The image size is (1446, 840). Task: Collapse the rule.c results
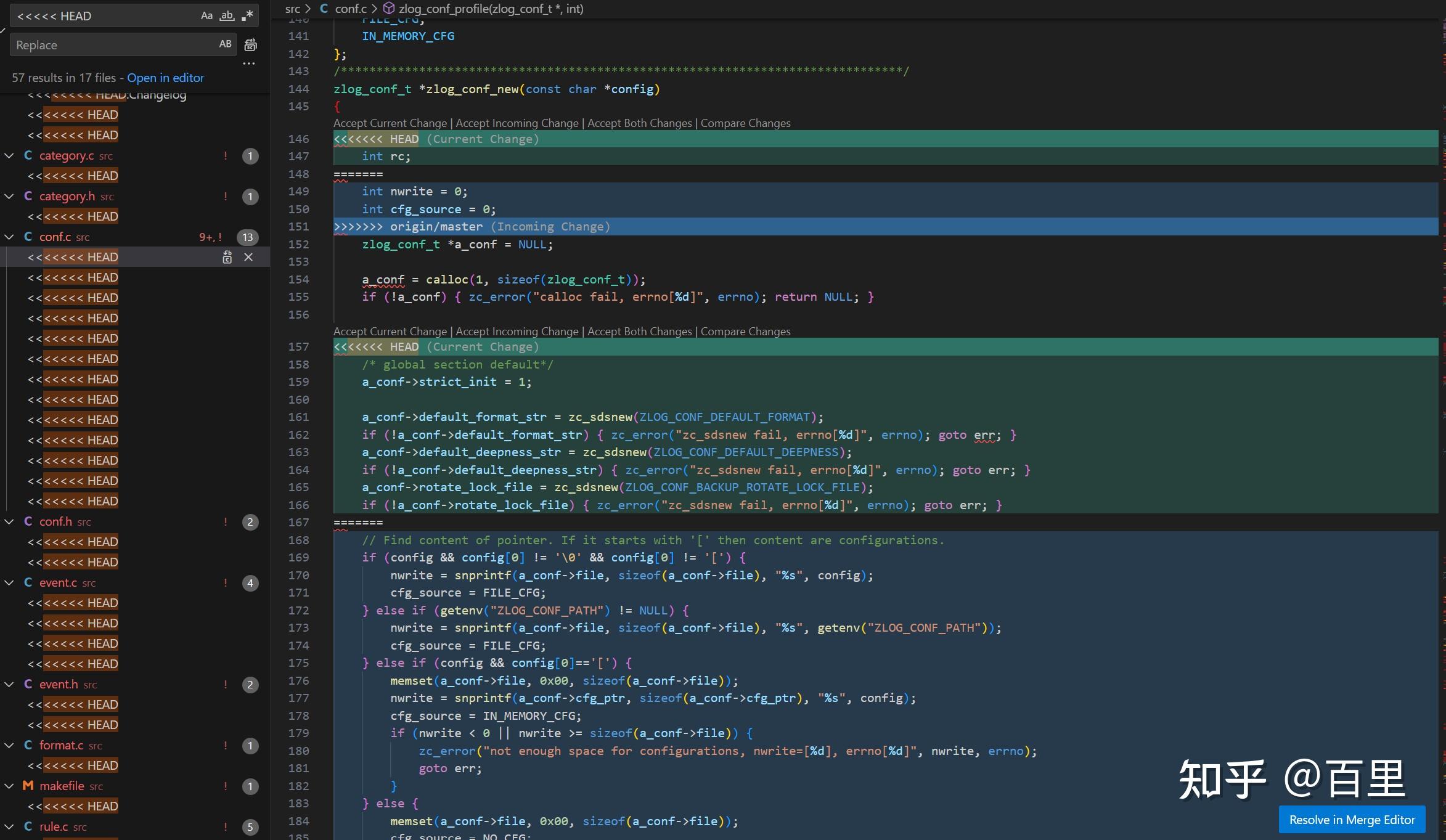point(9,826)
